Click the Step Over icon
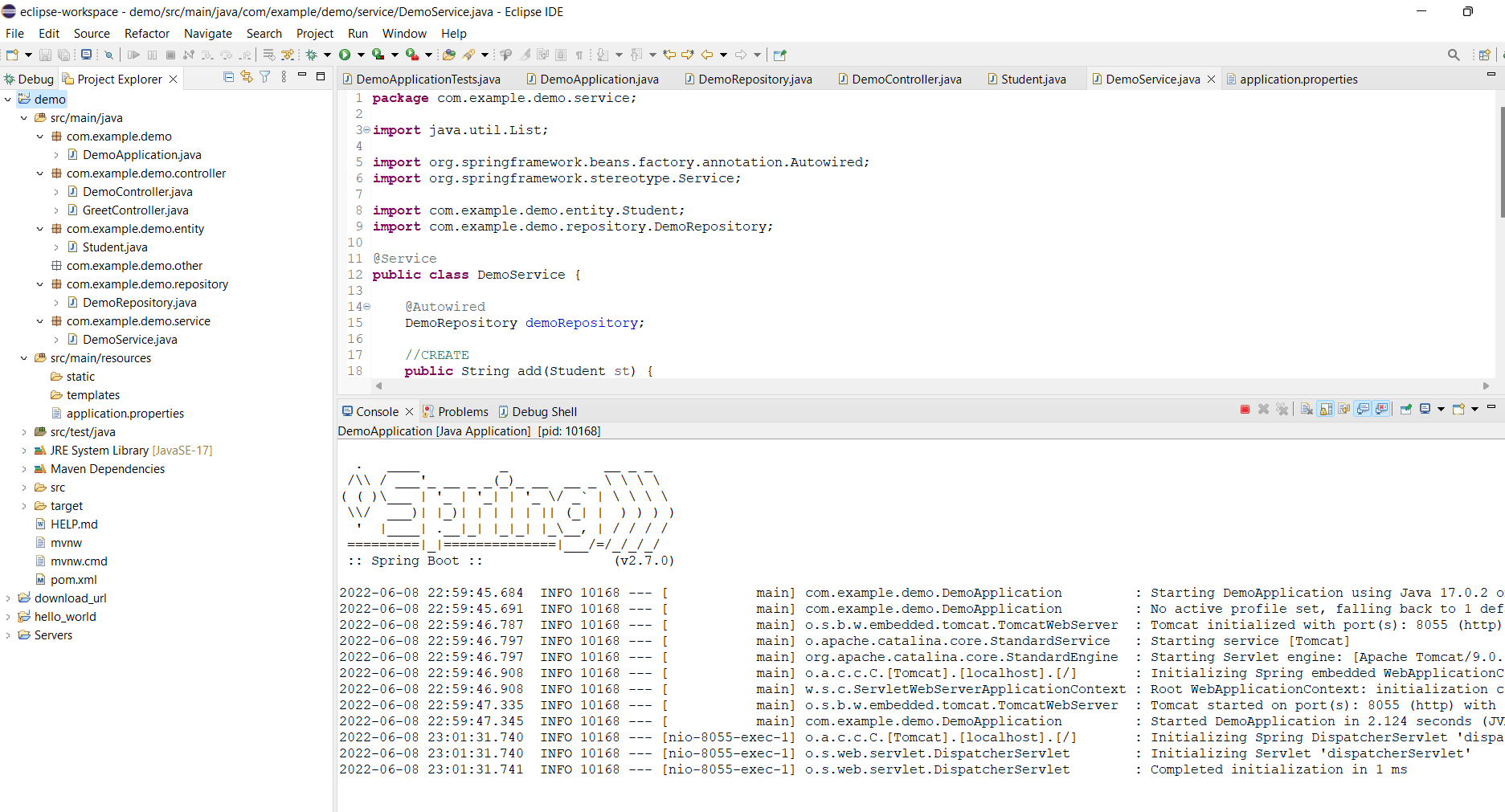The image size is (1505, 812). [x=226, y=55]
